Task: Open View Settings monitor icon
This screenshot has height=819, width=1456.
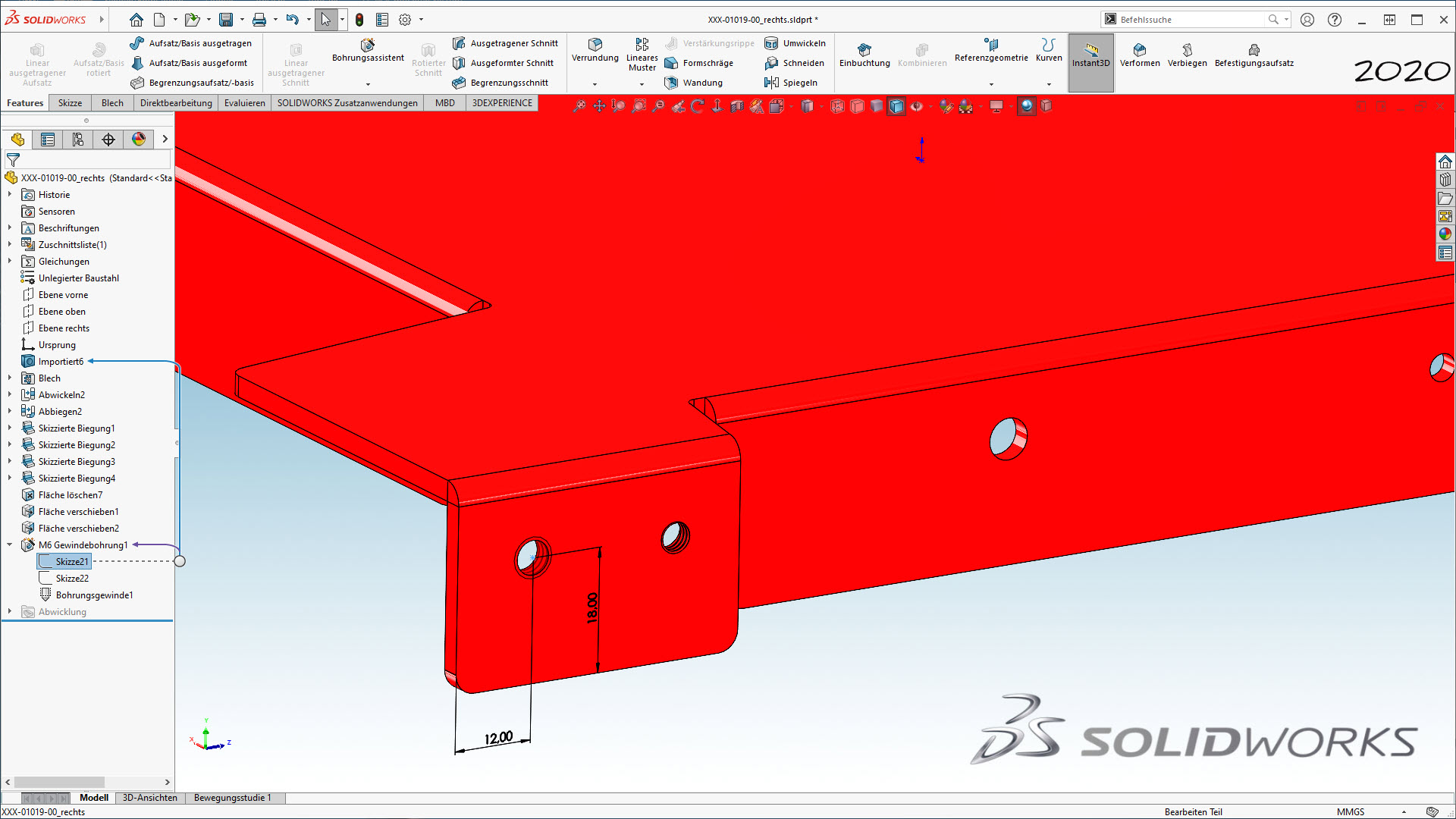Action: 996,106
